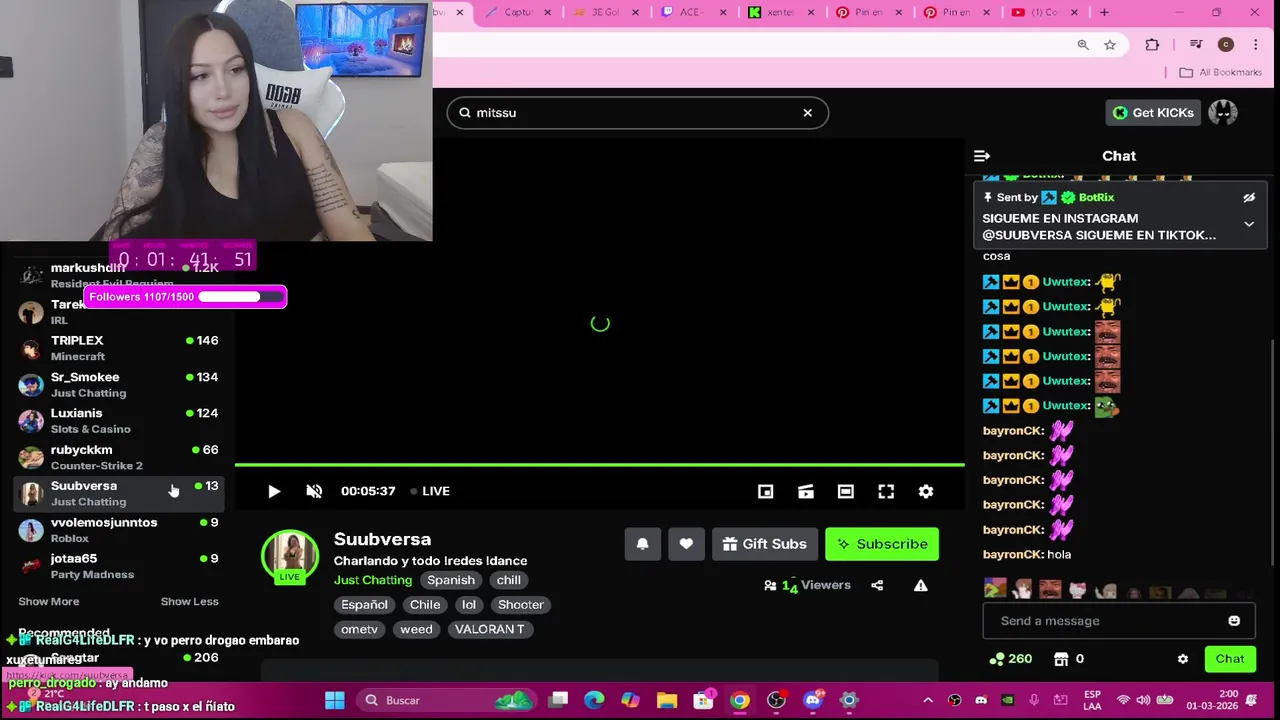Viewport: 1280px width, 720px height.
Task: Click the green Subscribe button
Action: [882, 544]
